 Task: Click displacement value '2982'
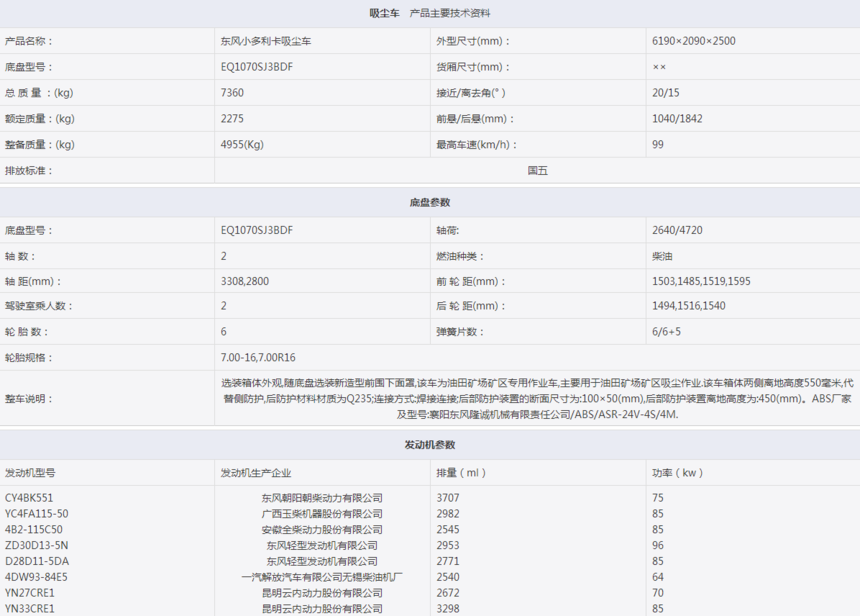448,514
